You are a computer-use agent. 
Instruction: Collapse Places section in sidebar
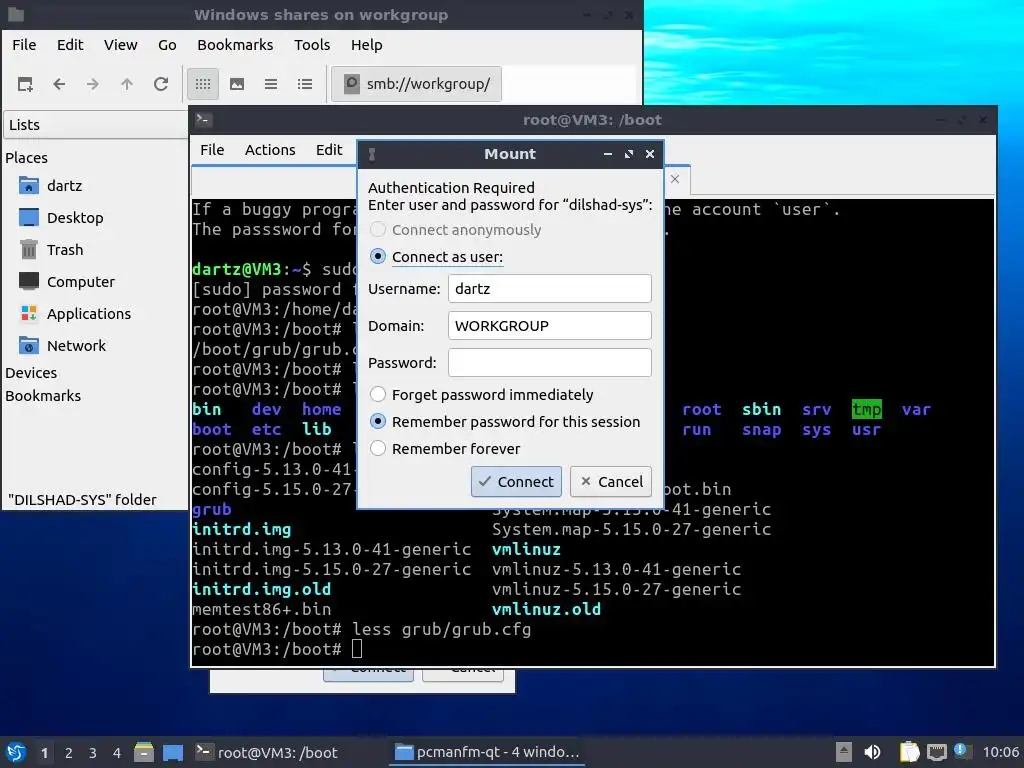click(x=26, y=158)
